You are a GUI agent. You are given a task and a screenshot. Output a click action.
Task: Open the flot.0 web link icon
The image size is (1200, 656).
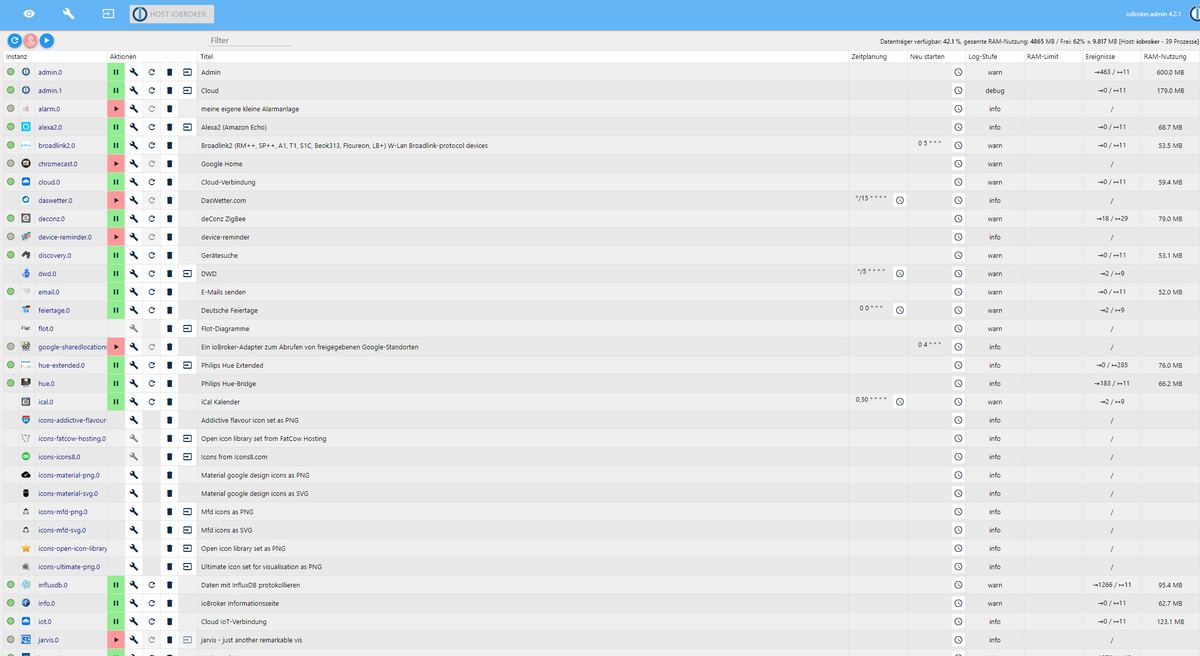(188, 328)
